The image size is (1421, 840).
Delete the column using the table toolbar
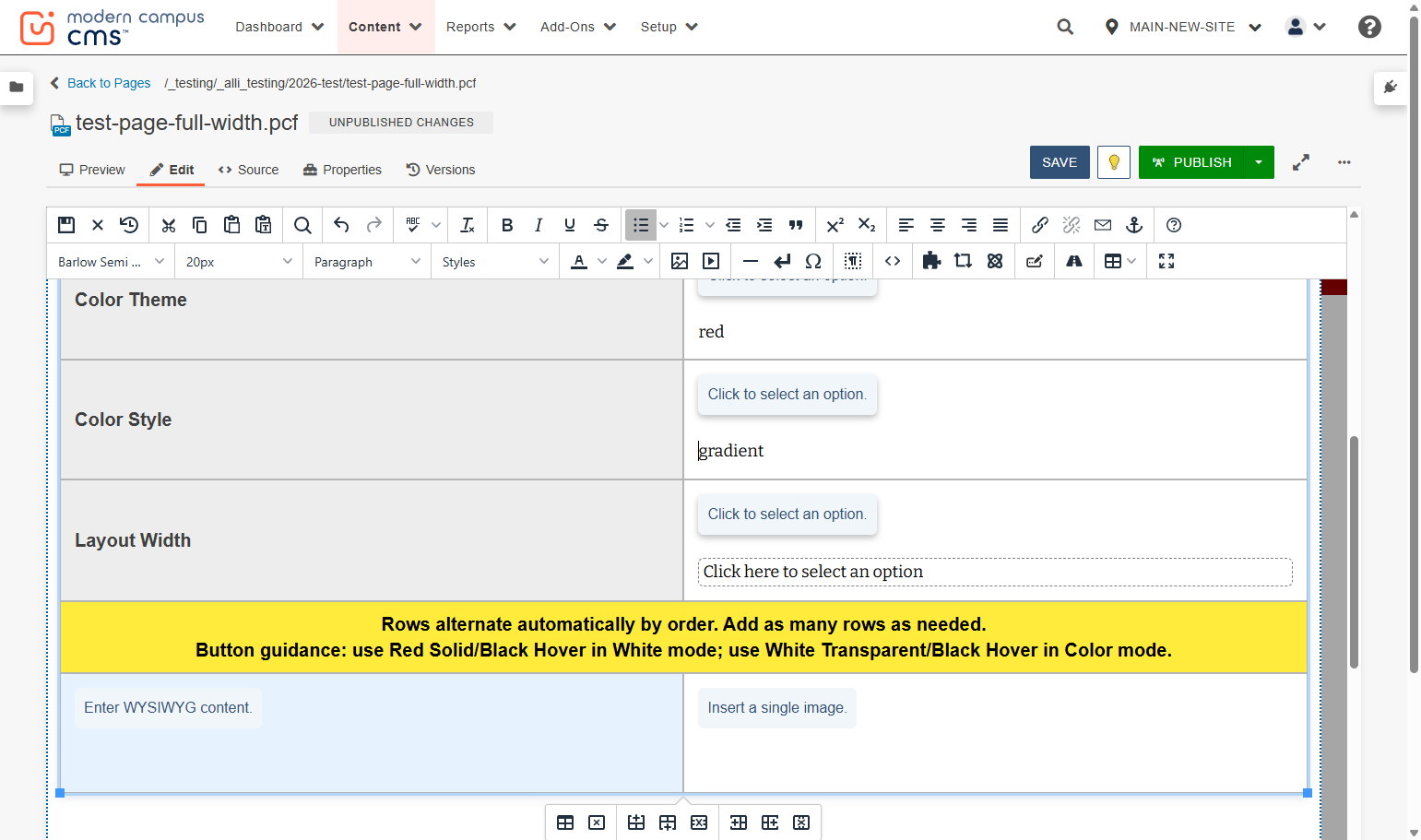point(801,822)
